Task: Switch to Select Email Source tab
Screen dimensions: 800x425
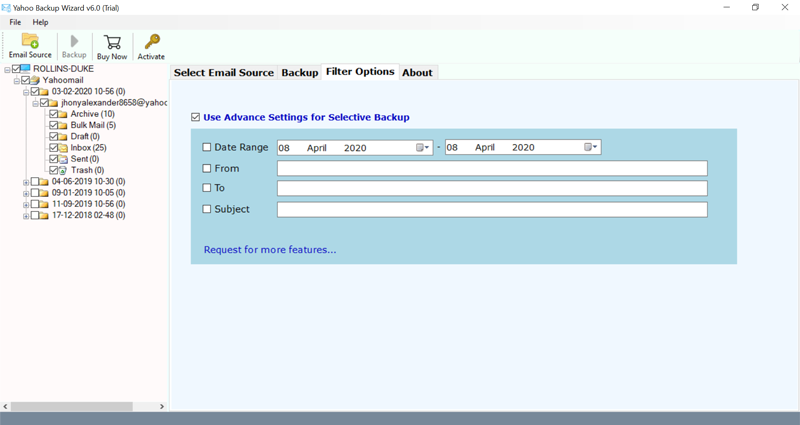Action: click(x=224, y=72)
